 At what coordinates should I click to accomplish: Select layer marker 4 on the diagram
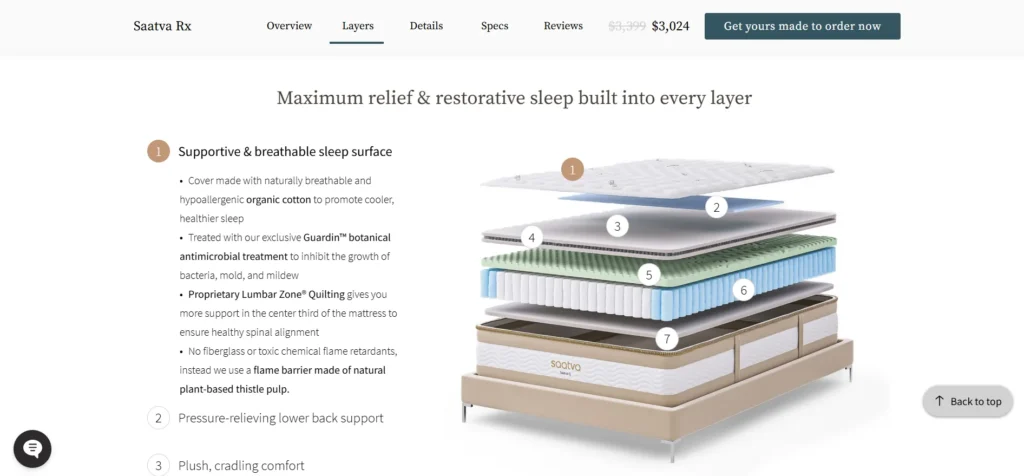532,238
